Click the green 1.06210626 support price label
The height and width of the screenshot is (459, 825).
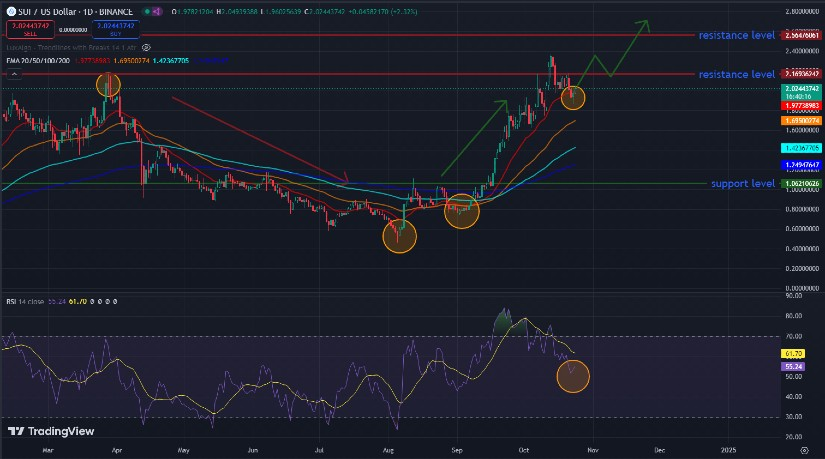point(801,184)
